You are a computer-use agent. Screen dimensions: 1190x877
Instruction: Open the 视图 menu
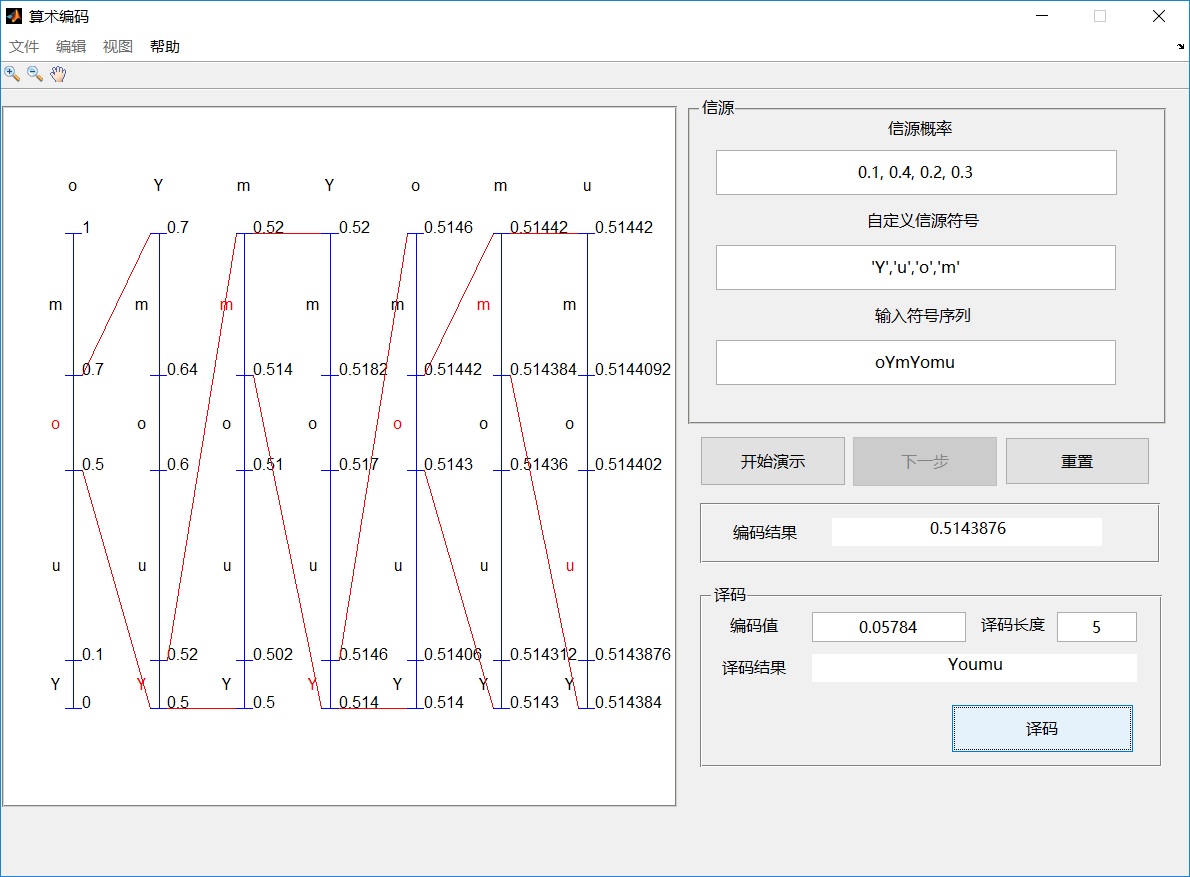[x=118, y=47]
